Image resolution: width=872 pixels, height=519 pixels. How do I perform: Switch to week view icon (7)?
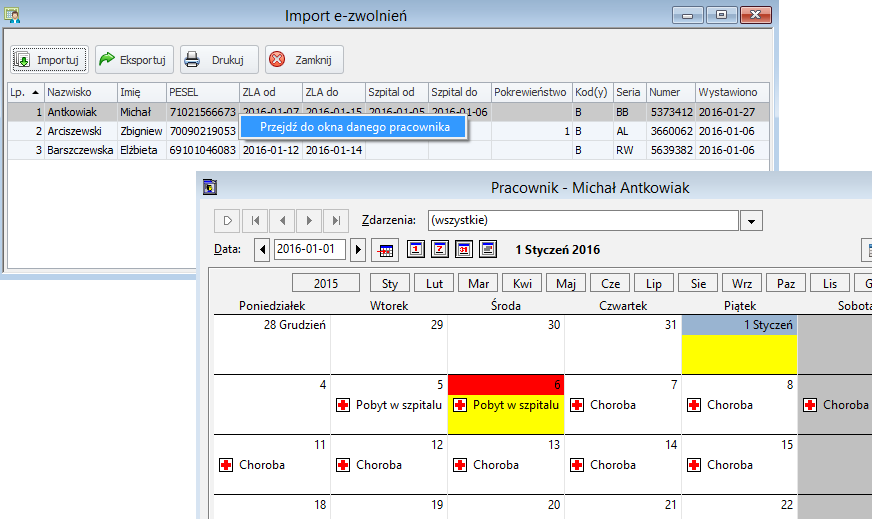[440, 249]
